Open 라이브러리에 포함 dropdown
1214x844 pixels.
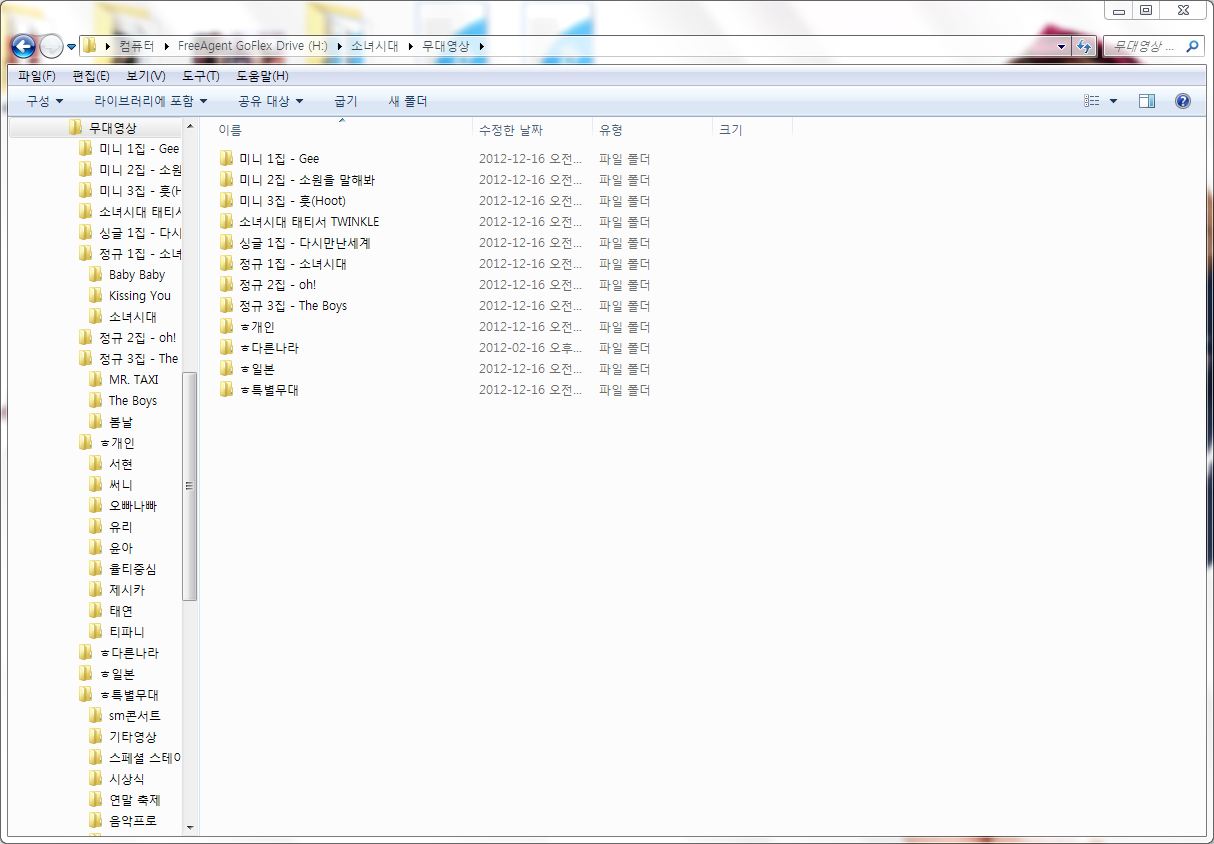(151, 101)
